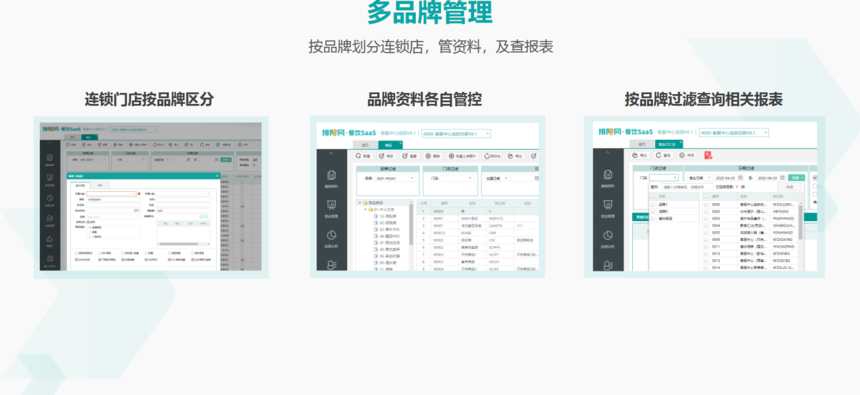The width and height of the screenshot is (860, 395).
Task: Click refresh-arrow toolbar button in 按品牌过滤 screenshot
Action: tap(663, 155)
